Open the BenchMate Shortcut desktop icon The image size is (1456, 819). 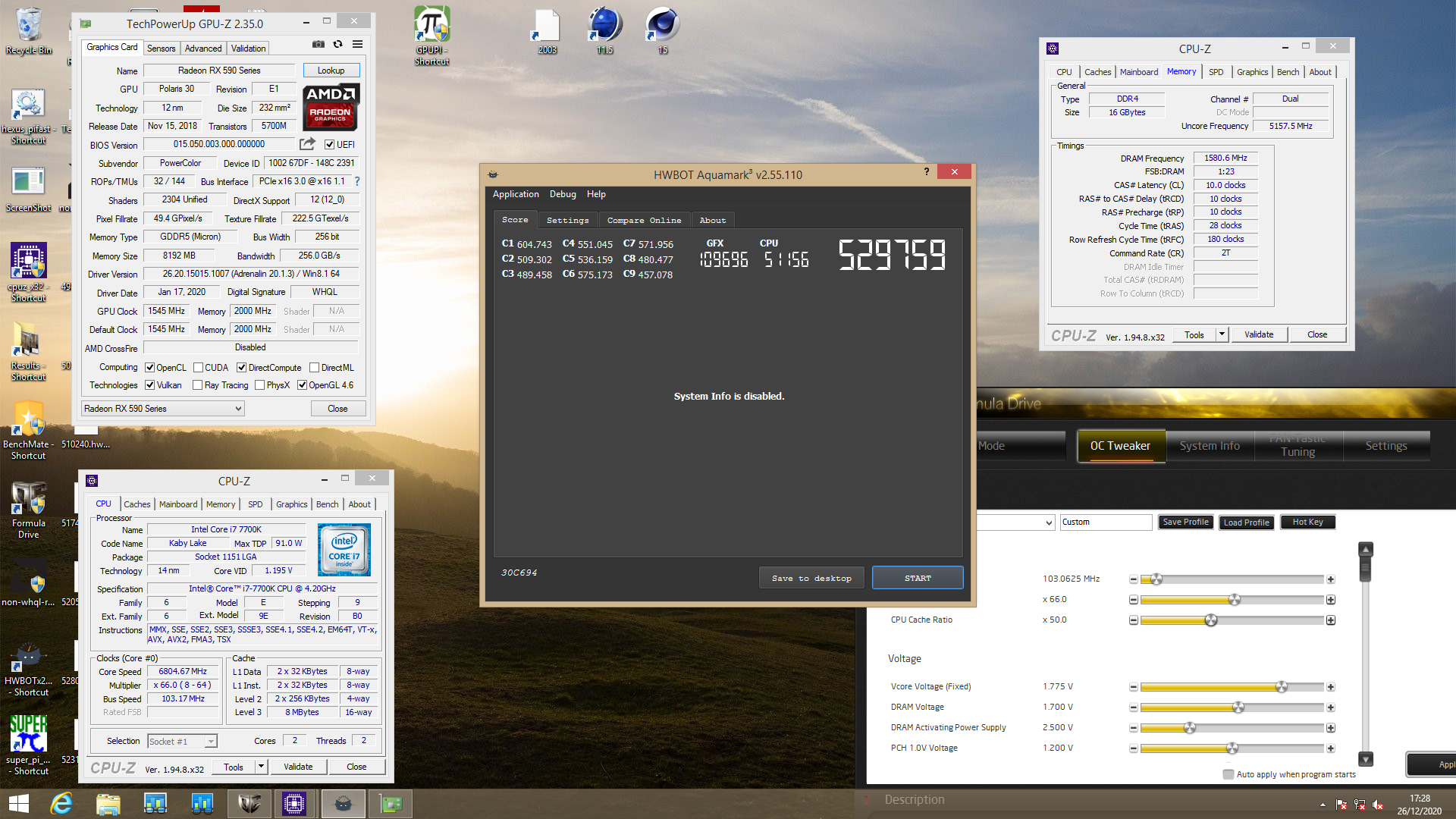click(29, 431)
